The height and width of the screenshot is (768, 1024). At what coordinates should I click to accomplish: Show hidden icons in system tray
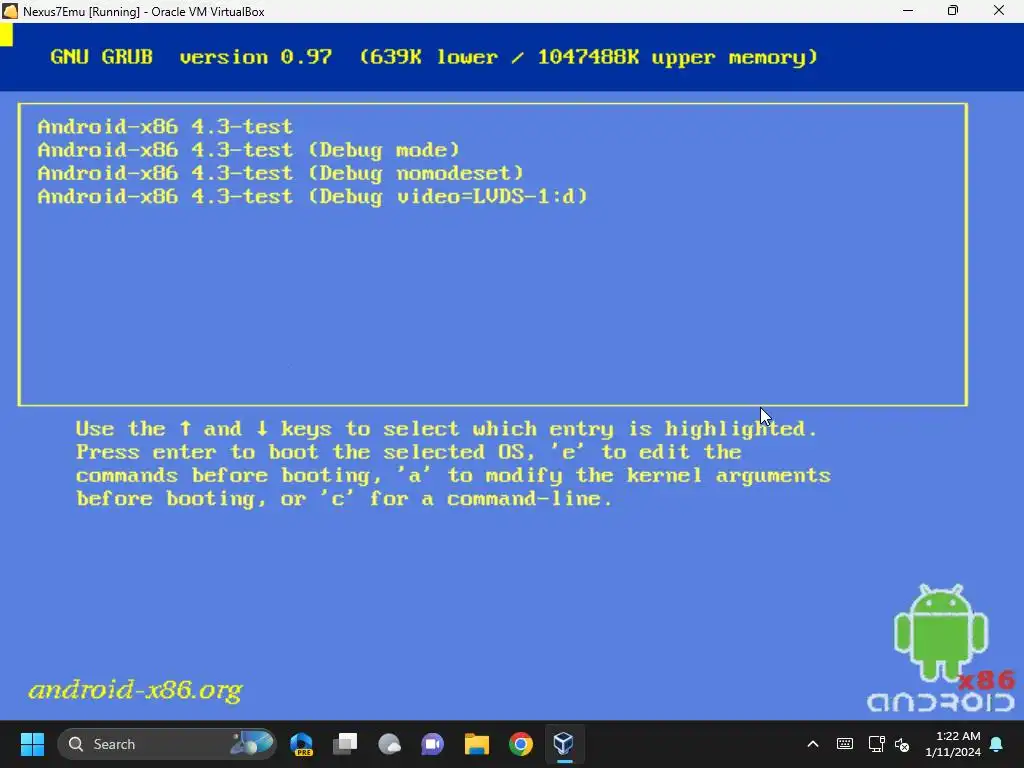[x=813, y=744]
